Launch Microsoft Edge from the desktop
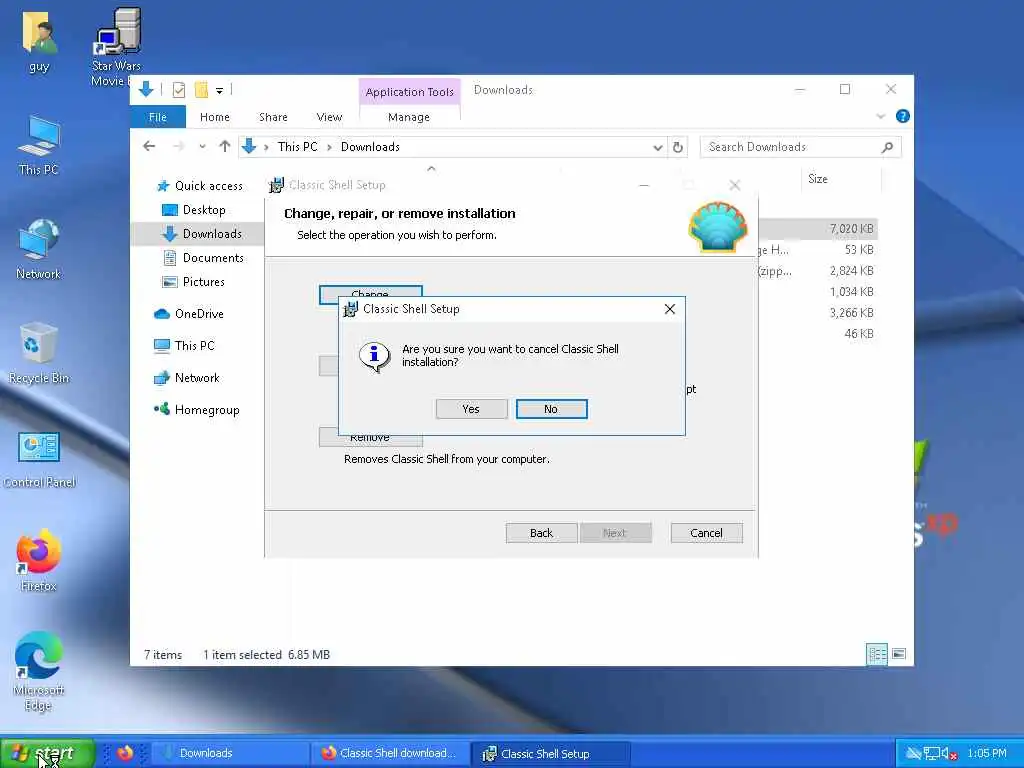Image resolution: width=1024 pixels, height=768 pixels. 39,671
